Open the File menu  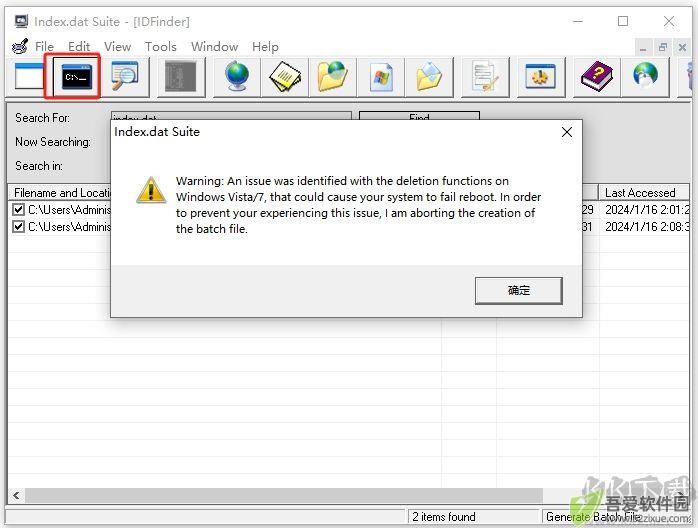44,46
